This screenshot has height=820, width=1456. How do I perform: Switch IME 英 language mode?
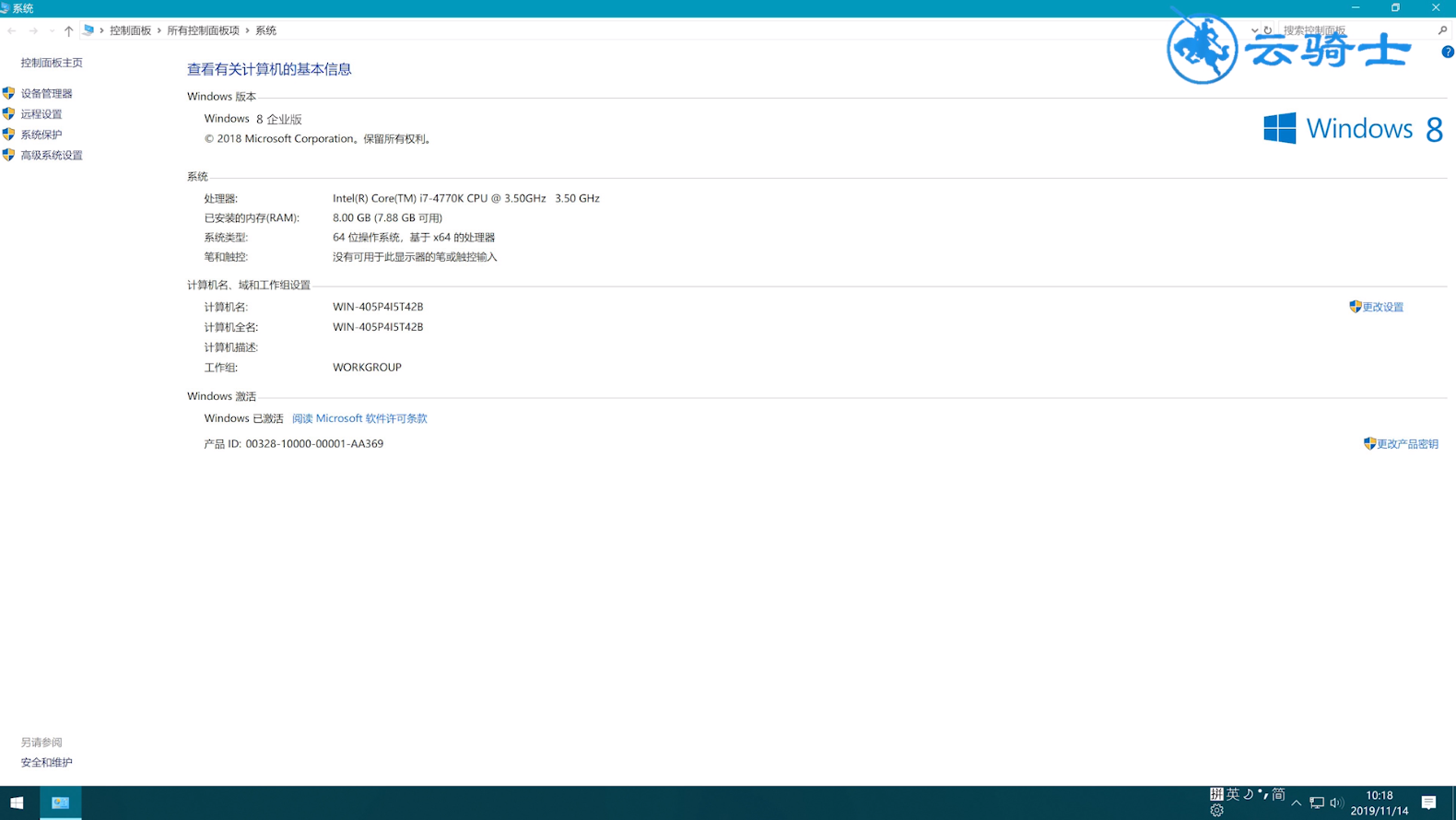point(1233,794)
